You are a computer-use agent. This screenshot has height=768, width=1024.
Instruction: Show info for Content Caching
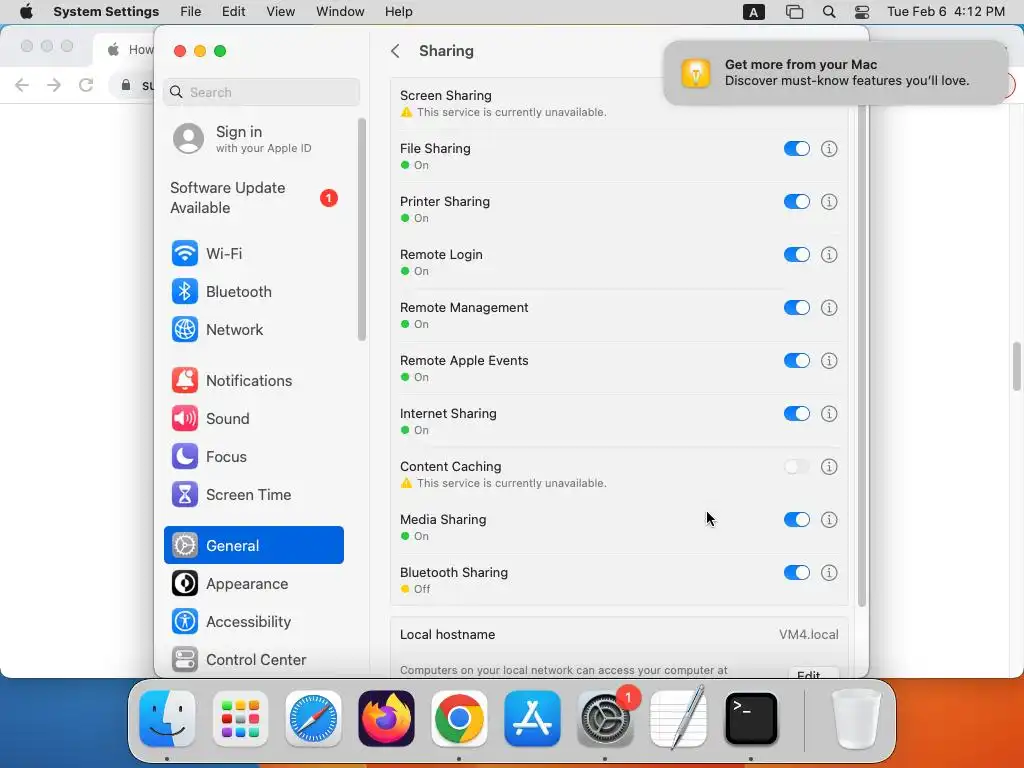click(x=829, y=466)
